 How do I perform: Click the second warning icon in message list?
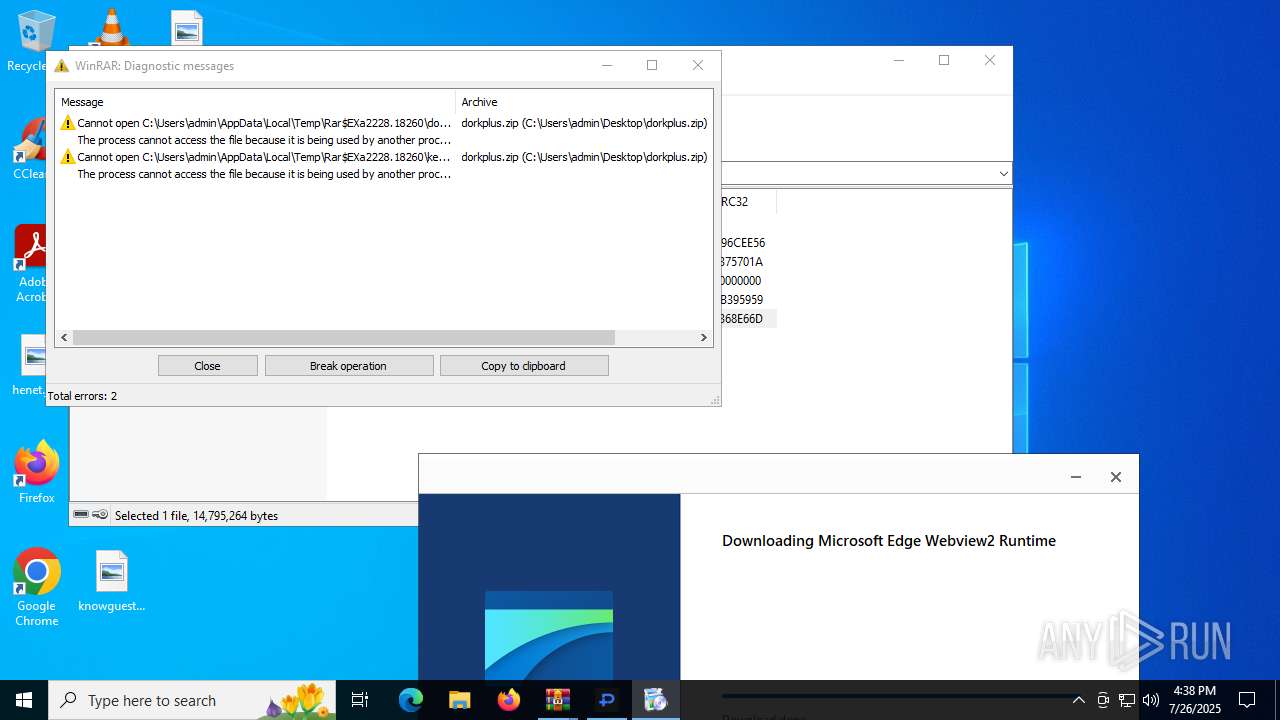tap(68, 157)
